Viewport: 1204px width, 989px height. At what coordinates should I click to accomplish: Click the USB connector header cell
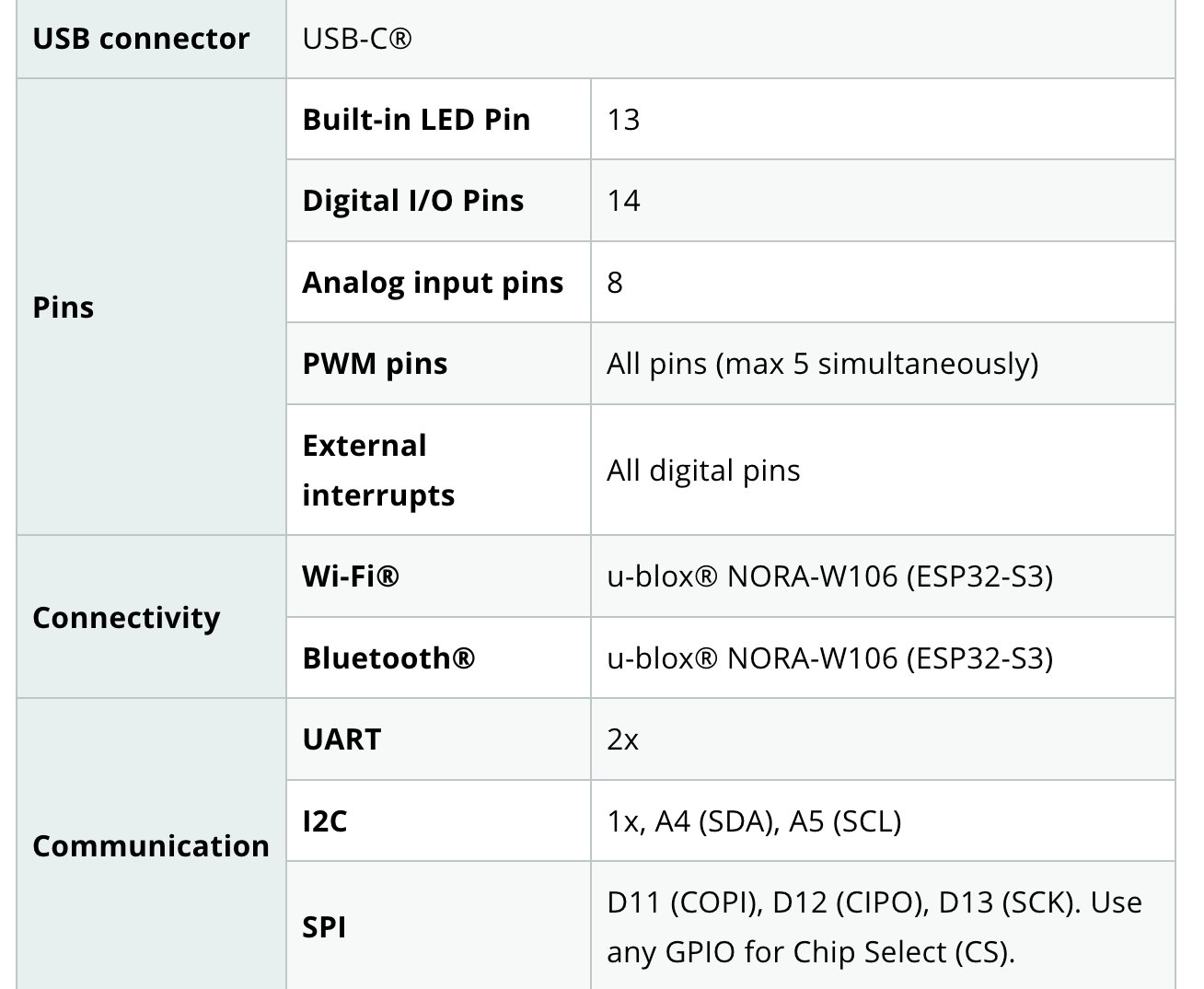(151, 39)
